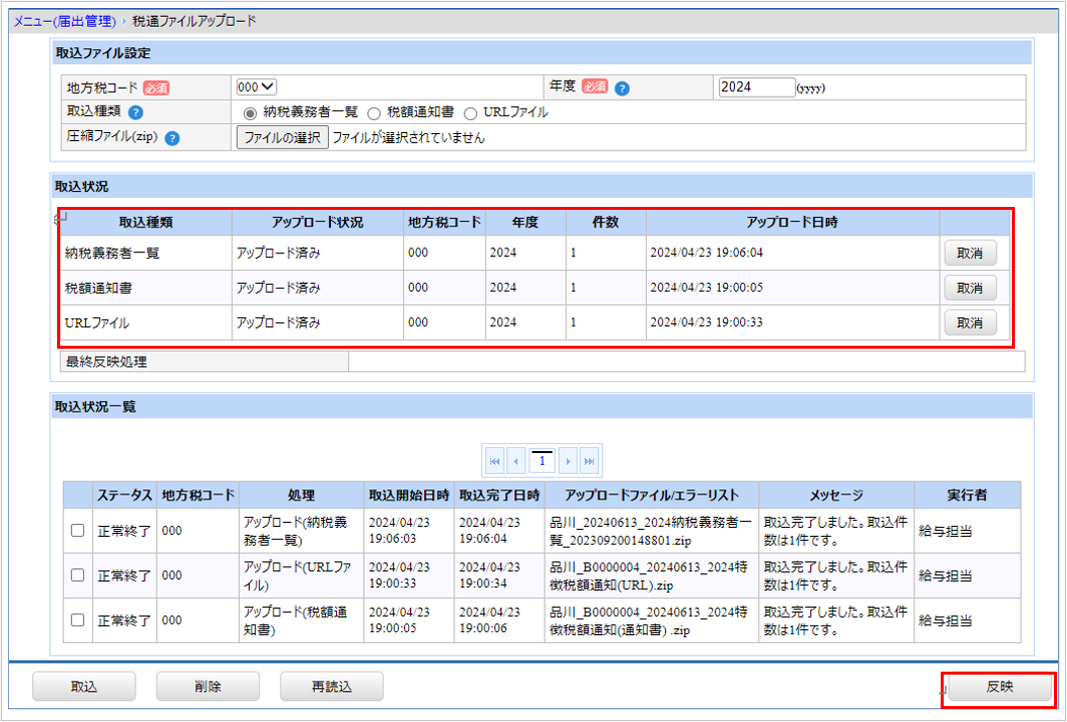This screenshot has width=1067, height=722.
Task: Click the ステータス column header
Action: [x=125, y=495]
